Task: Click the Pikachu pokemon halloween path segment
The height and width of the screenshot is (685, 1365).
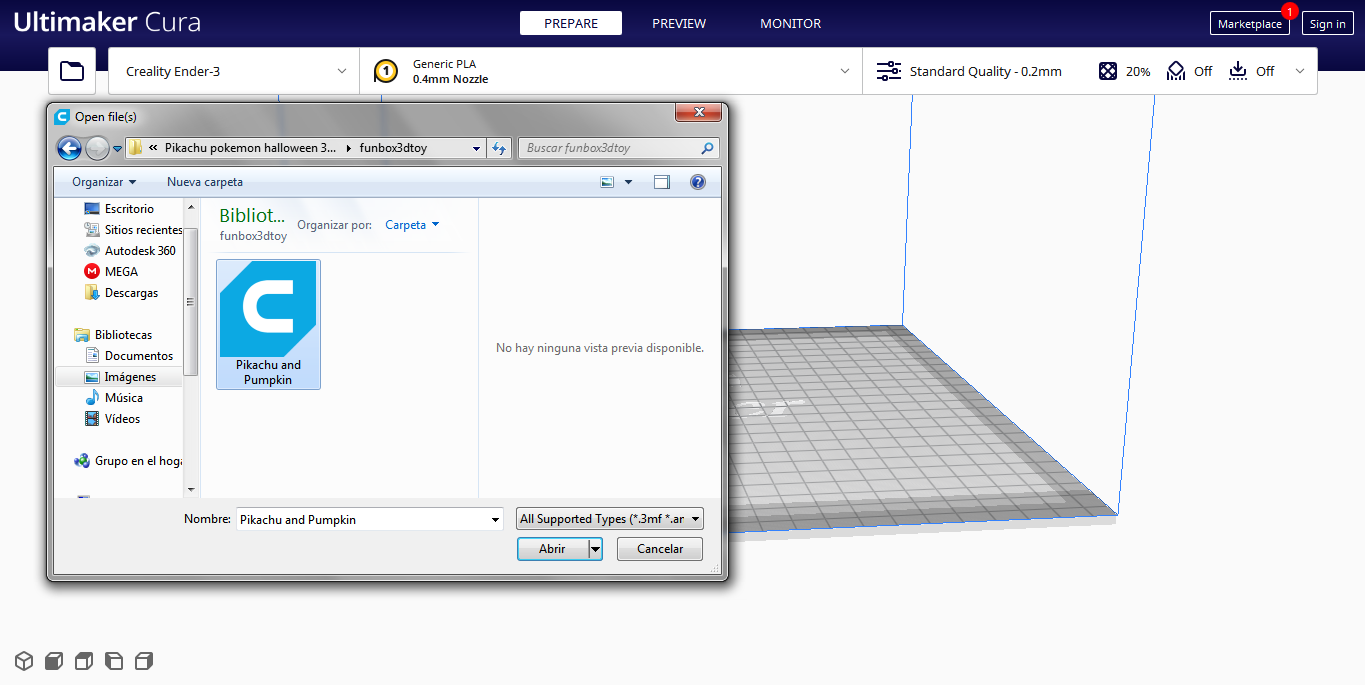Action: tap(250, 148)
